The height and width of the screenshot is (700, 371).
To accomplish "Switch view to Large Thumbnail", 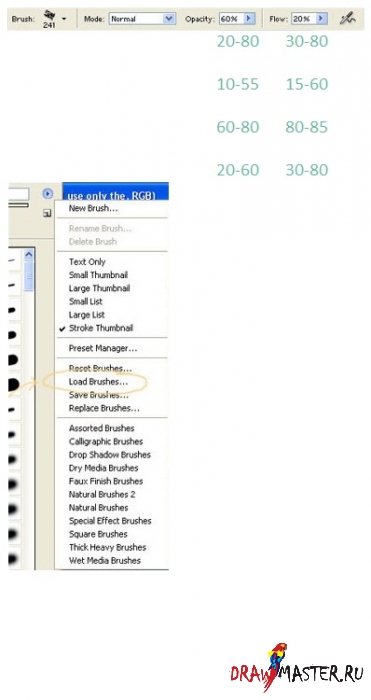I will coord(100,288).
